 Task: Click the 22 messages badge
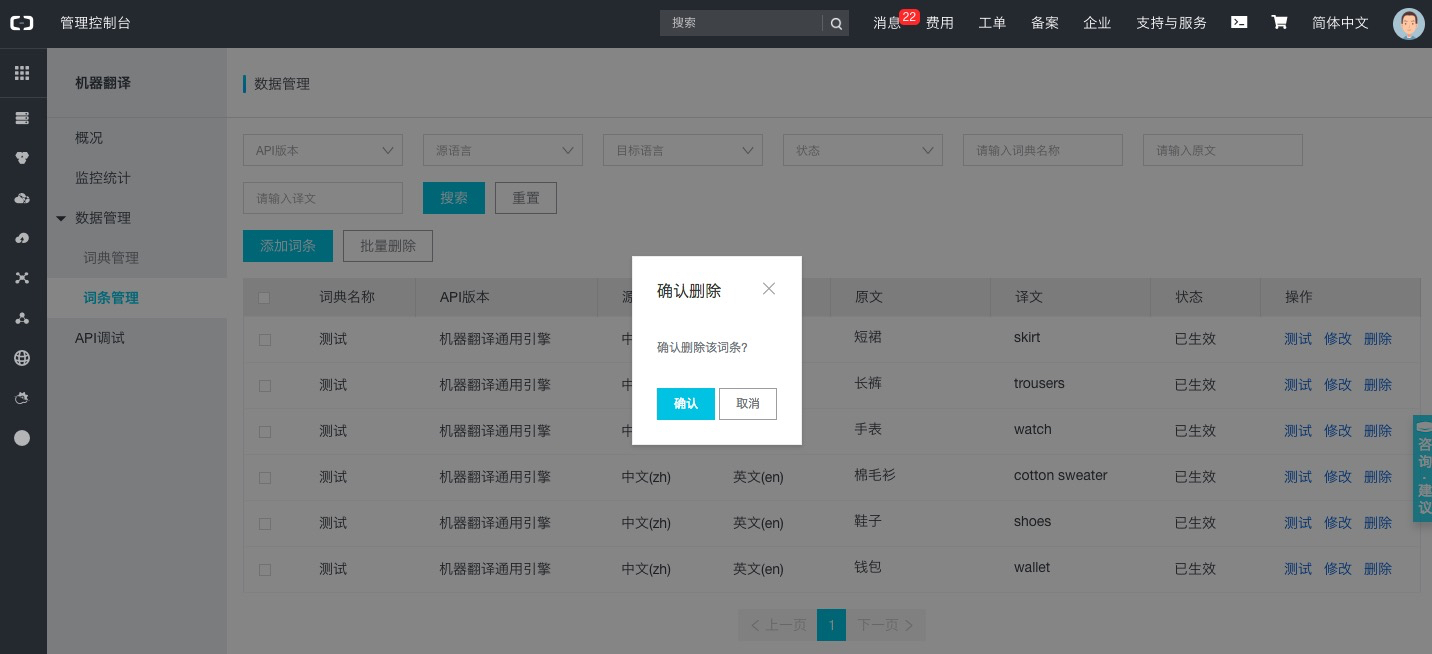(x=909, y=17)
